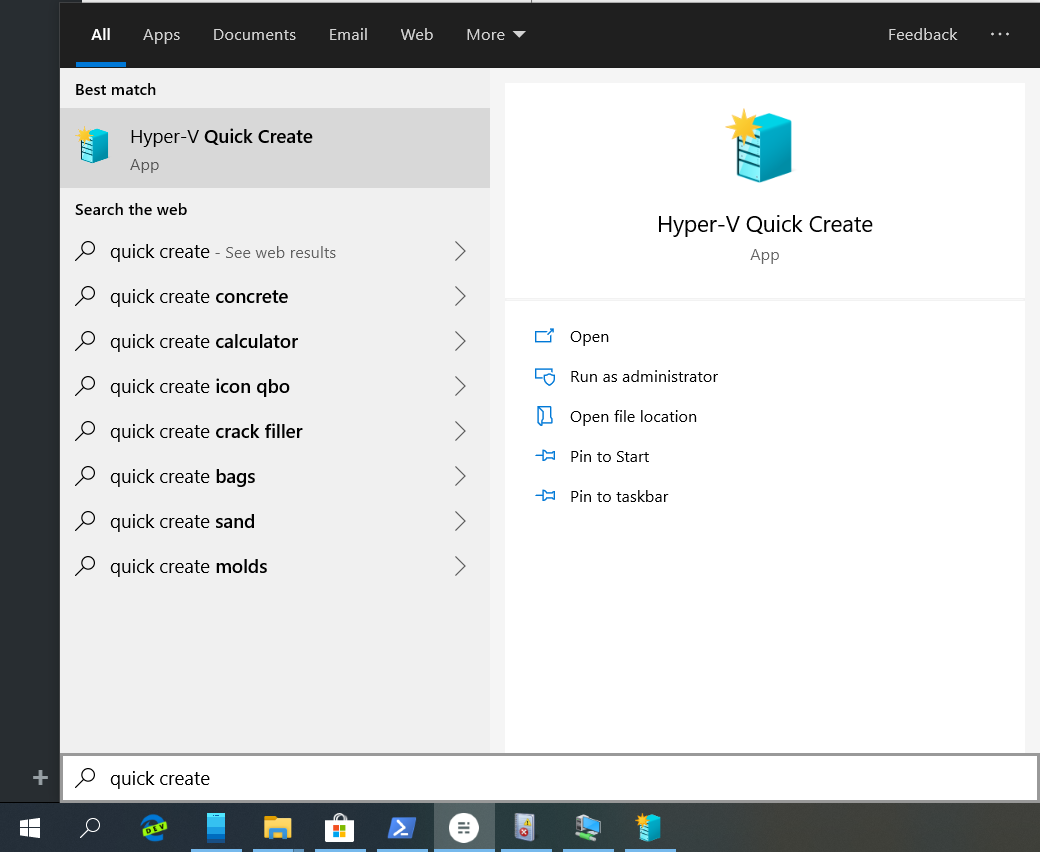
Task: Select 'quick create sand' suggestion
Action: pos(275,522)
